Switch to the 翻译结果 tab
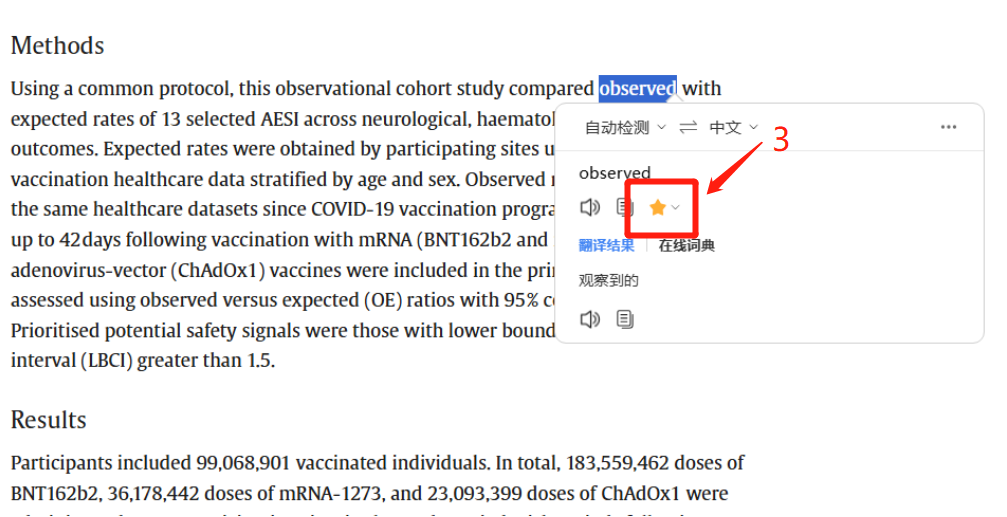1007x517 pixels. (x=606, y=245)
